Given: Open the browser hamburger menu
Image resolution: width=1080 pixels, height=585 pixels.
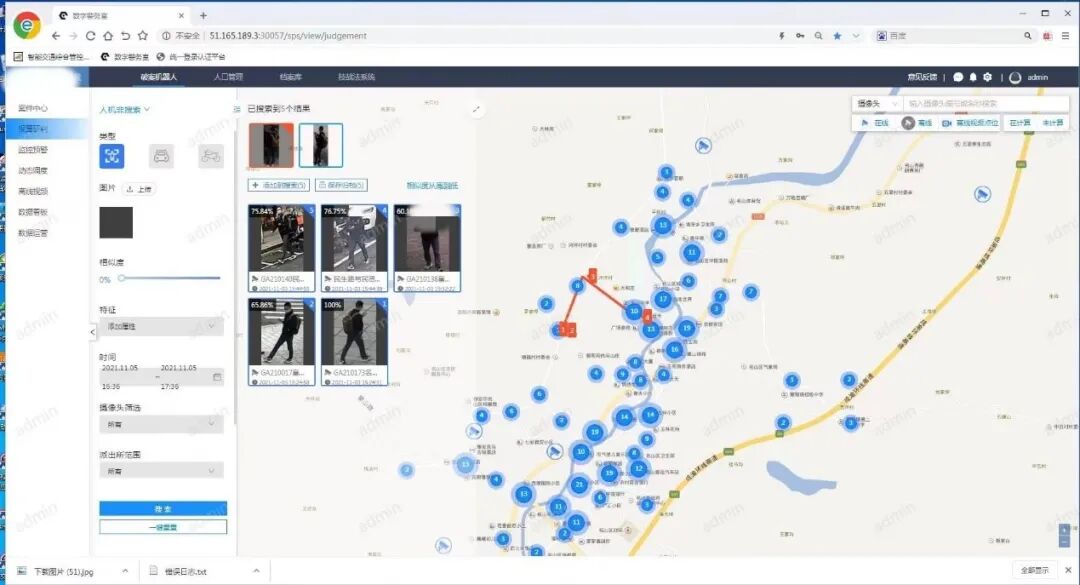Looking at the screenshot, I should tap(1066, 36).
